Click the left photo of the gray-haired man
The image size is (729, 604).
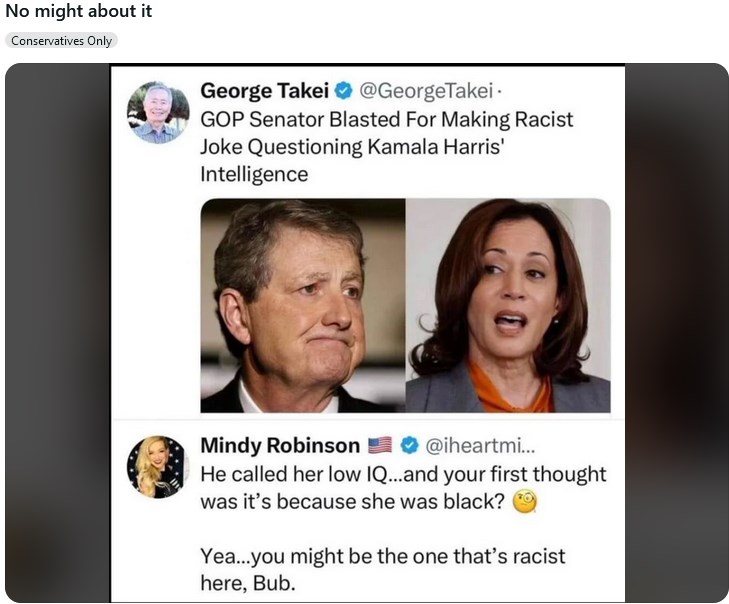(303, 305)
